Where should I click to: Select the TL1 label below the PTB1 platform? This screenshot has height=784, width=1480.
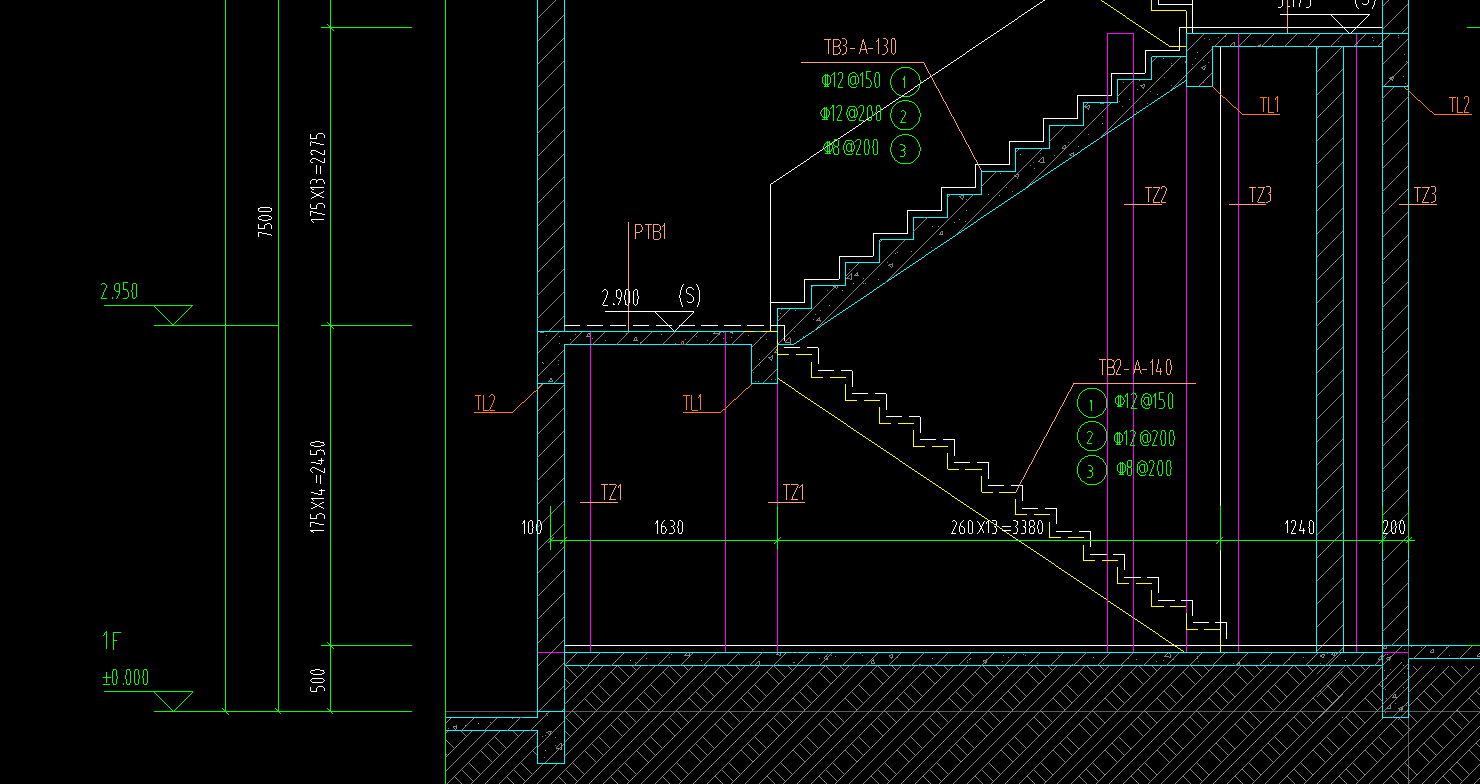[x=694, y=404]
